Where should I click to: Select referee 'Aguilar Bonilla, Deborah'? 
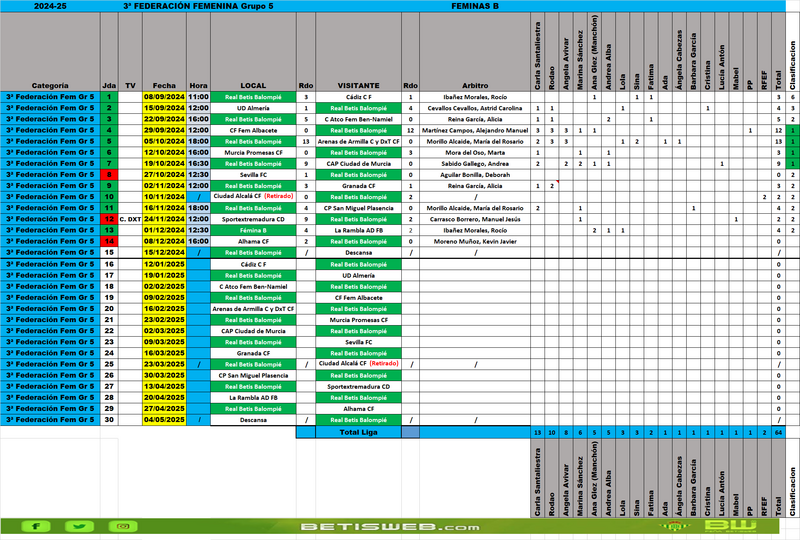475,175
